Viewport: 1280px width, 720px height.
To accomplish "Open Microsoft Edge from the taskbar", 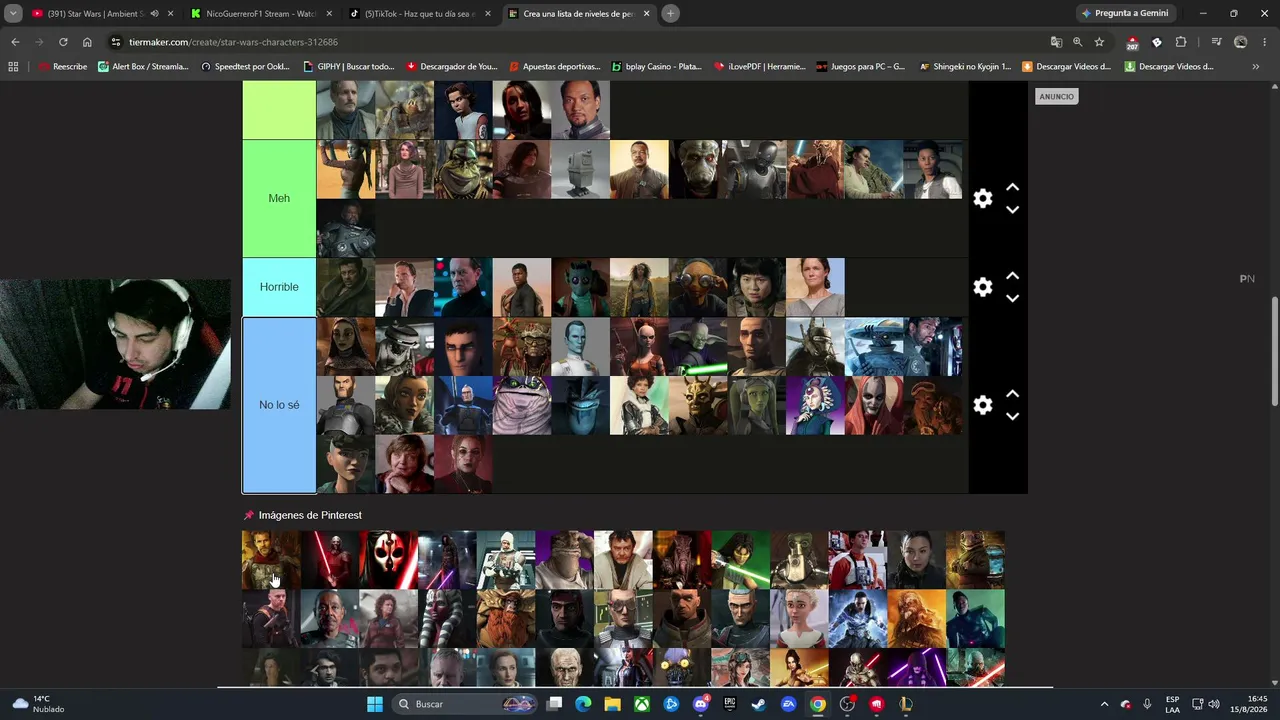I will 583,704.
